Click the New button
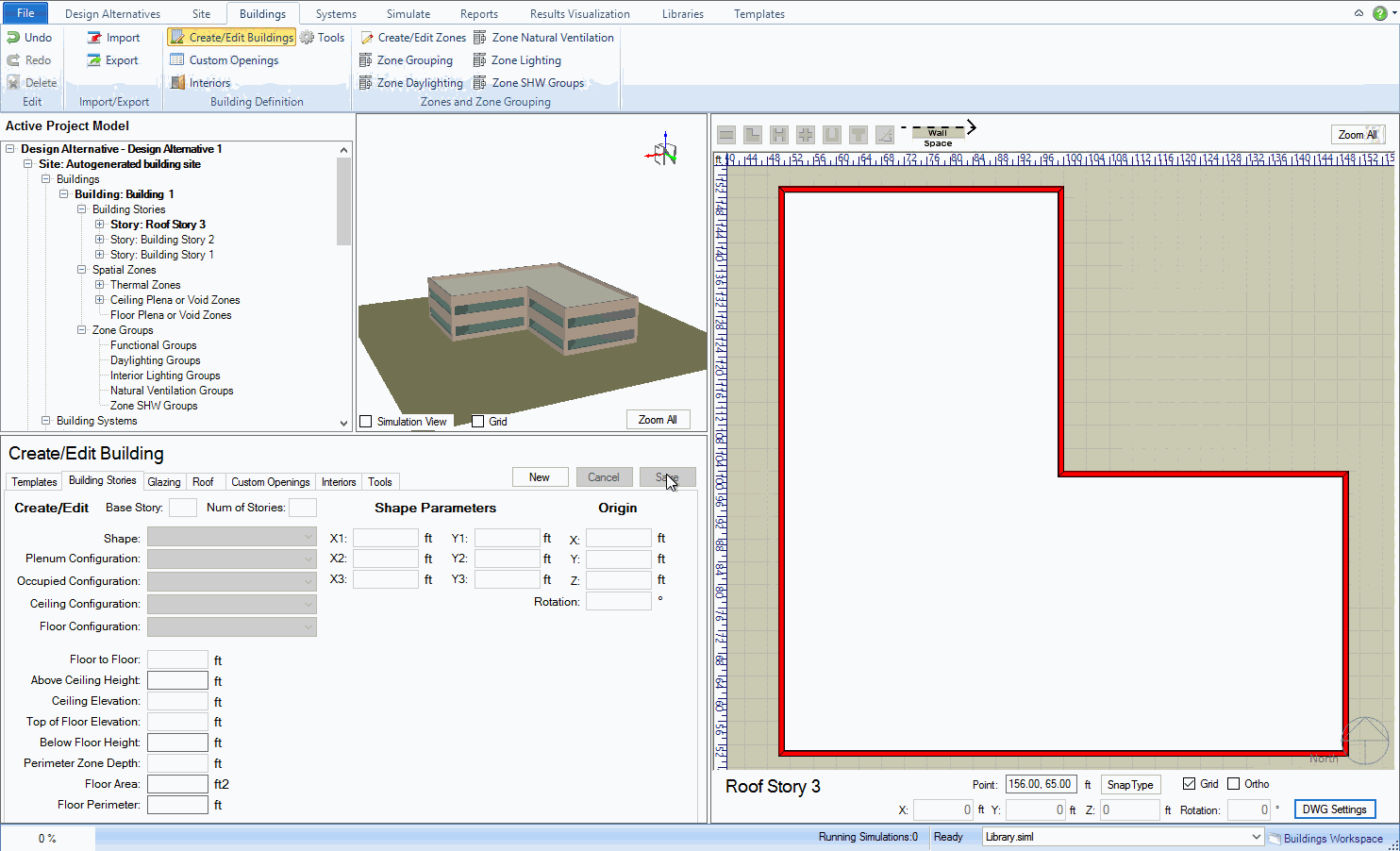This screenshot has height=851, width=1400. point(540,477)
